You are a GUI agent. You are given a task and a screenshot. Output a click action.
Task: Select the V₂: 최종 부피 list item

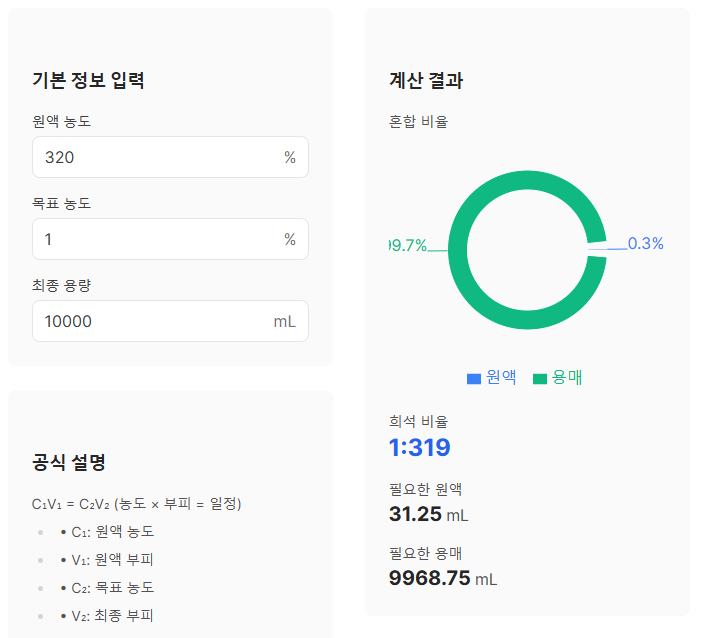pyautogui.click(x=112, y=615)
